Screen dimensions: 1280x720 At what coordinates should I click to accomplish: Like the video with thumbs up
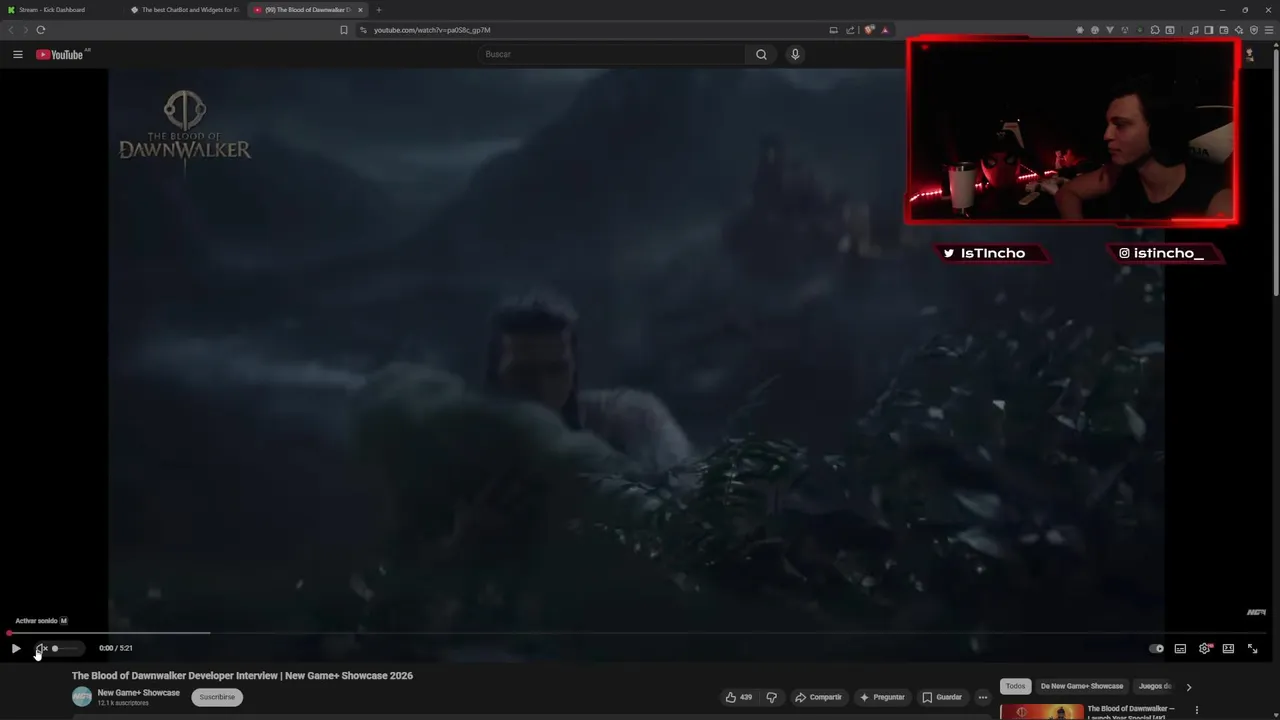point(738,697)
